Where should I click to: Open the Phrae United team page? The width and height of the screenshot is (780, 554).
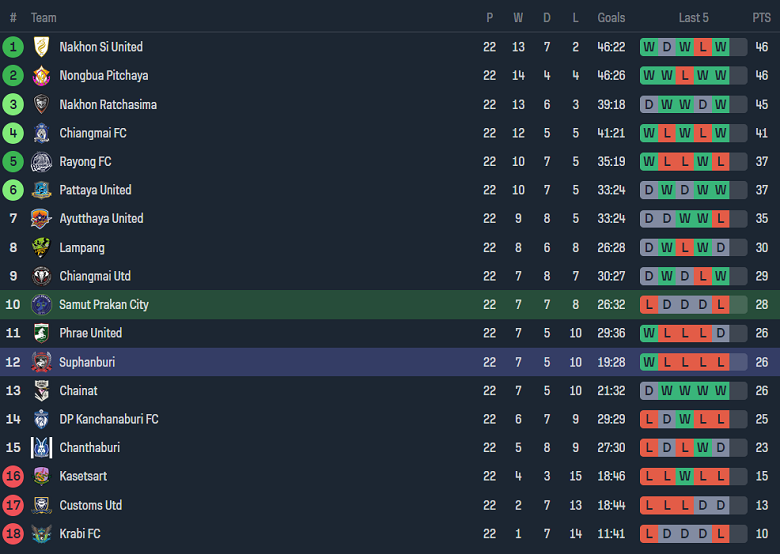pyautogui.click(x=90, y=333)
